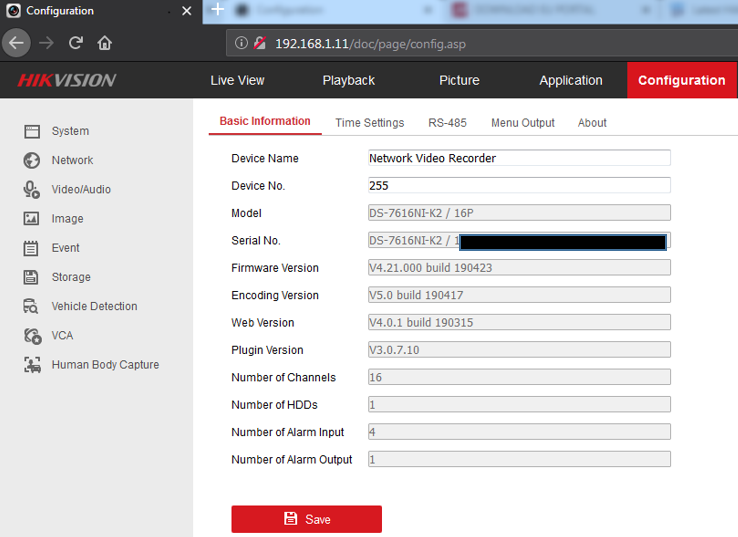Click the Network globe icon

[32, 160]
